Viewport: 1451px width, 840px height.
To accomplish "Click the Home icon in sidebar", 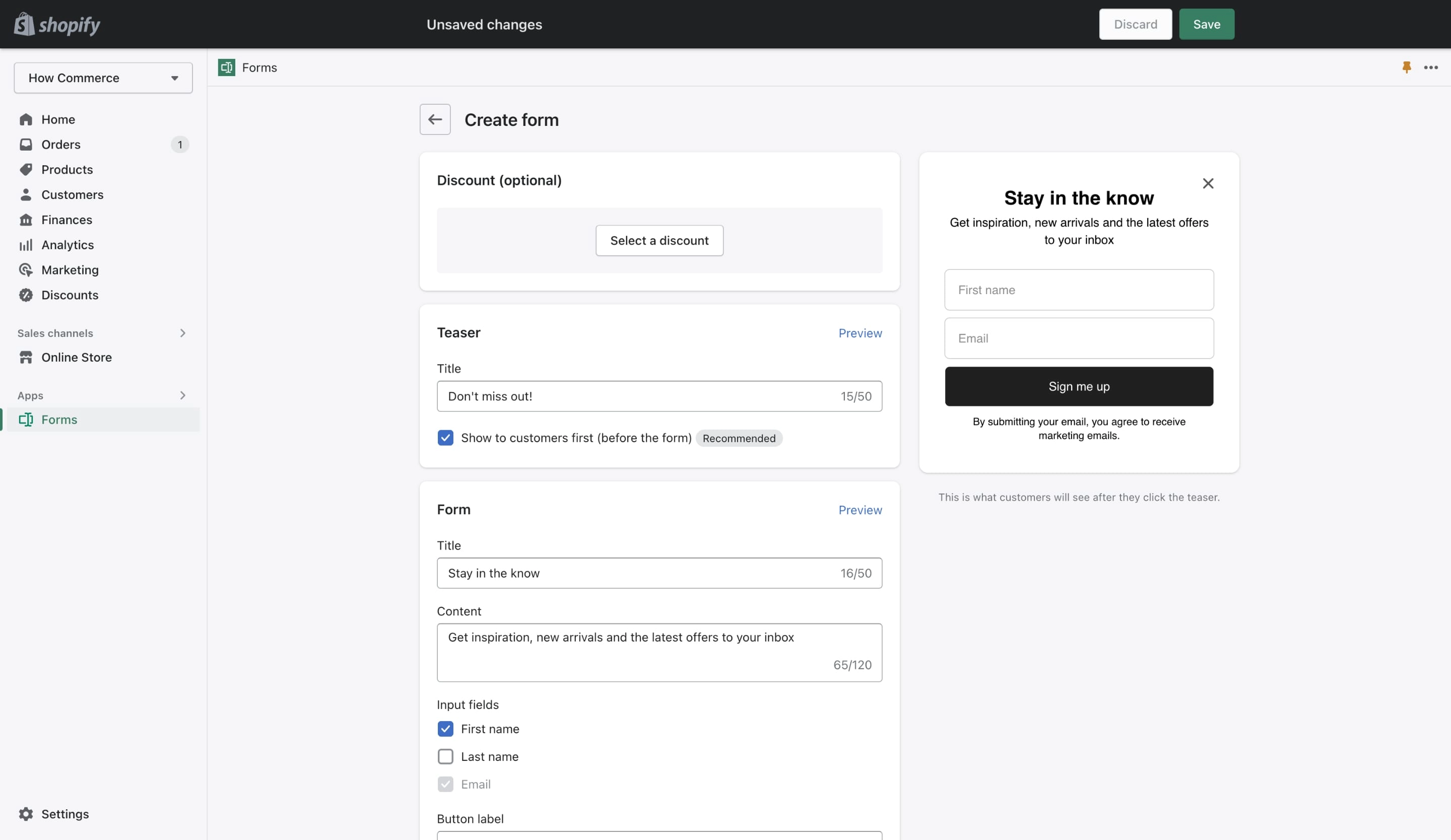I will [x=26, y=119].
